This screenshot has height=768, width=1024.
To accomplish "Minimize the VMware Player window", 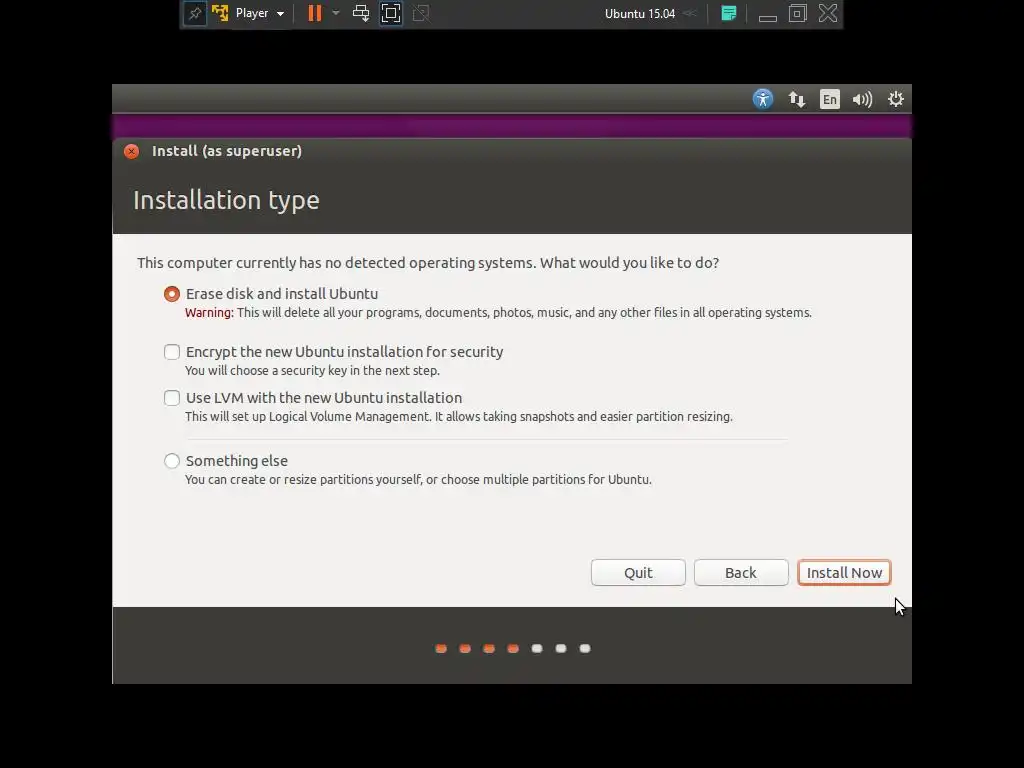I will coord(767,18).
